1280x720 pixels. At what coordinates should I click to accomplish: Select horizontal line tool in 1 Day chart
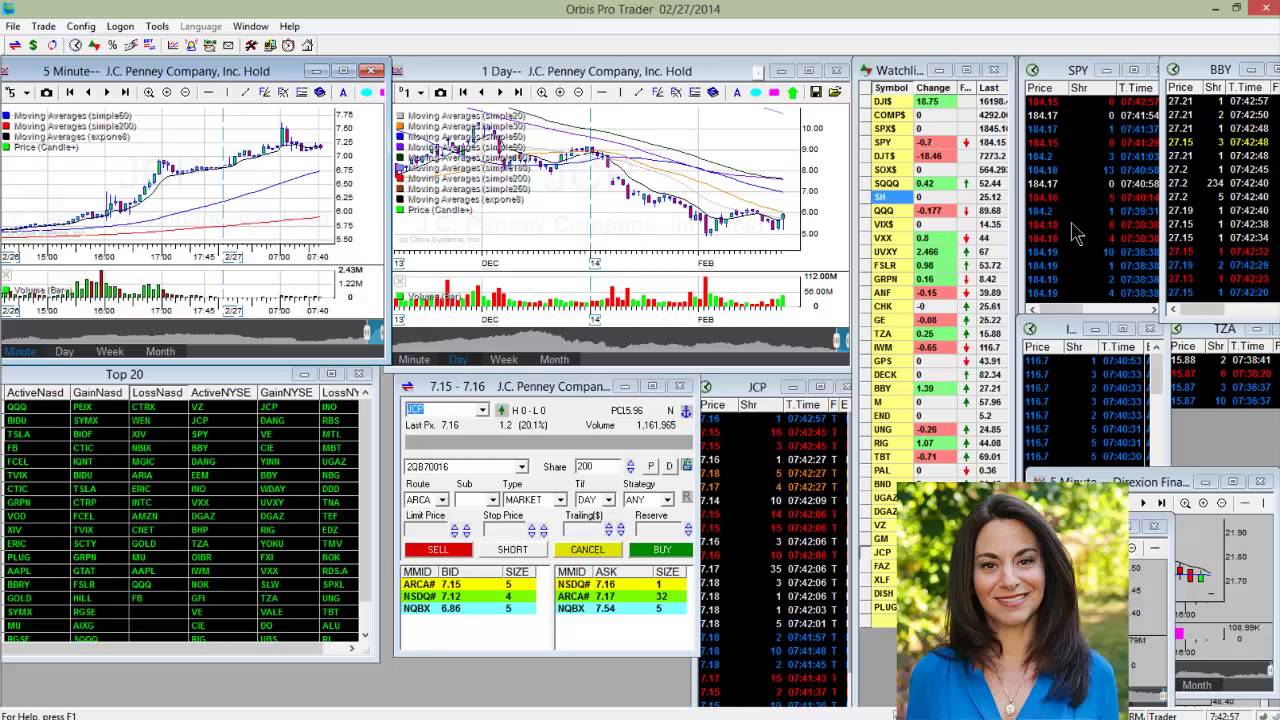[602, 92]
